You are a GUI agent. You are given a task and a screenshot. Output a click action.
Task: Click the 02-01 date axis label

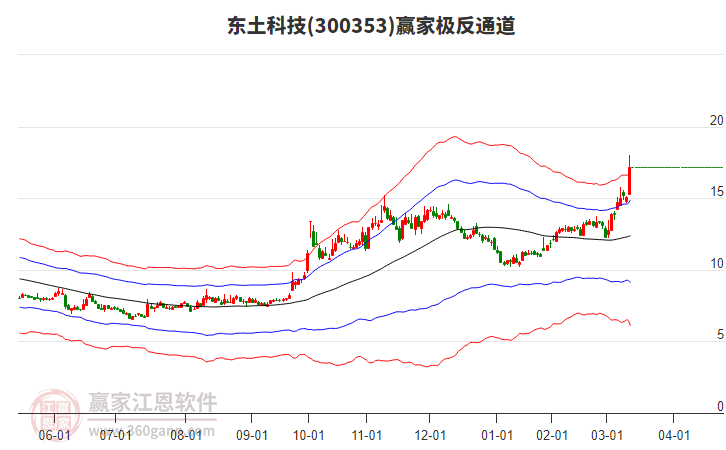tap(552, 436)
